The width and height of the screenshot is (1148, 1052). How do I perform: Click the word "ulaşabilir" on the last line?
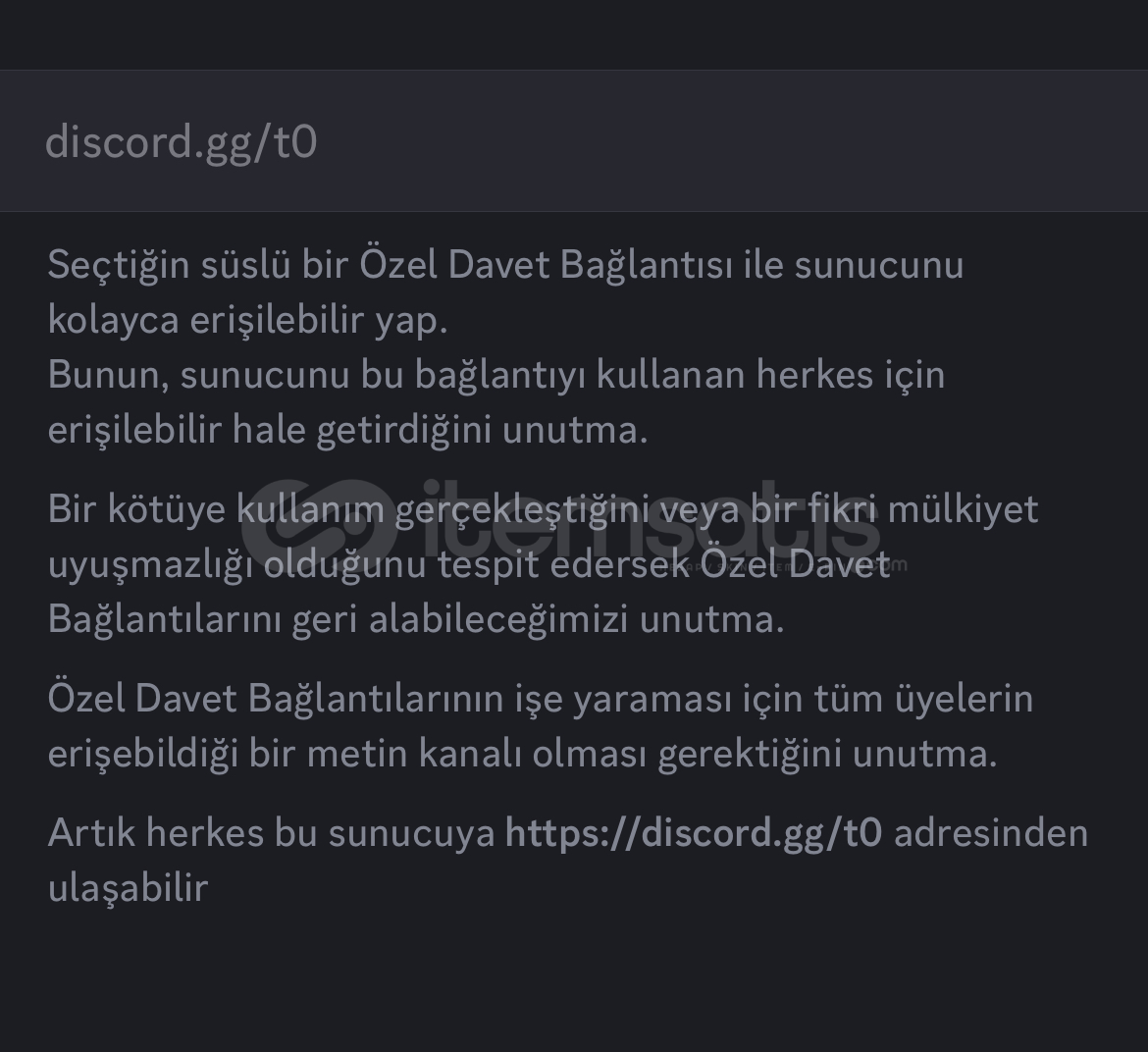point(128,887)
